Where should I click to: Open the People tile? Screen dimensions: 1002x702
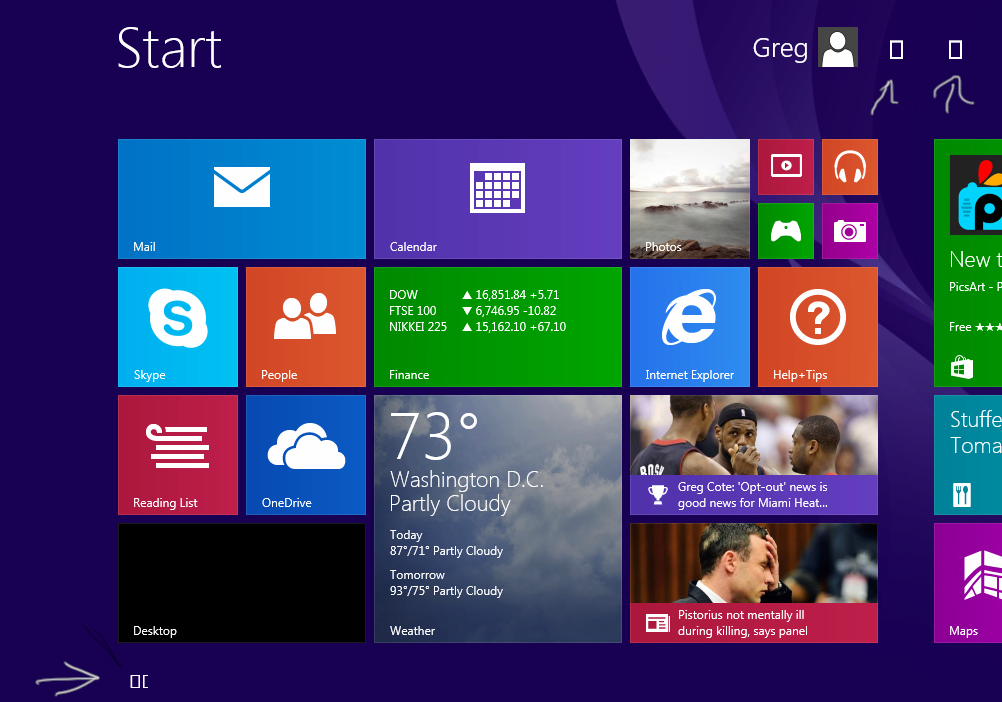point(305,326)
